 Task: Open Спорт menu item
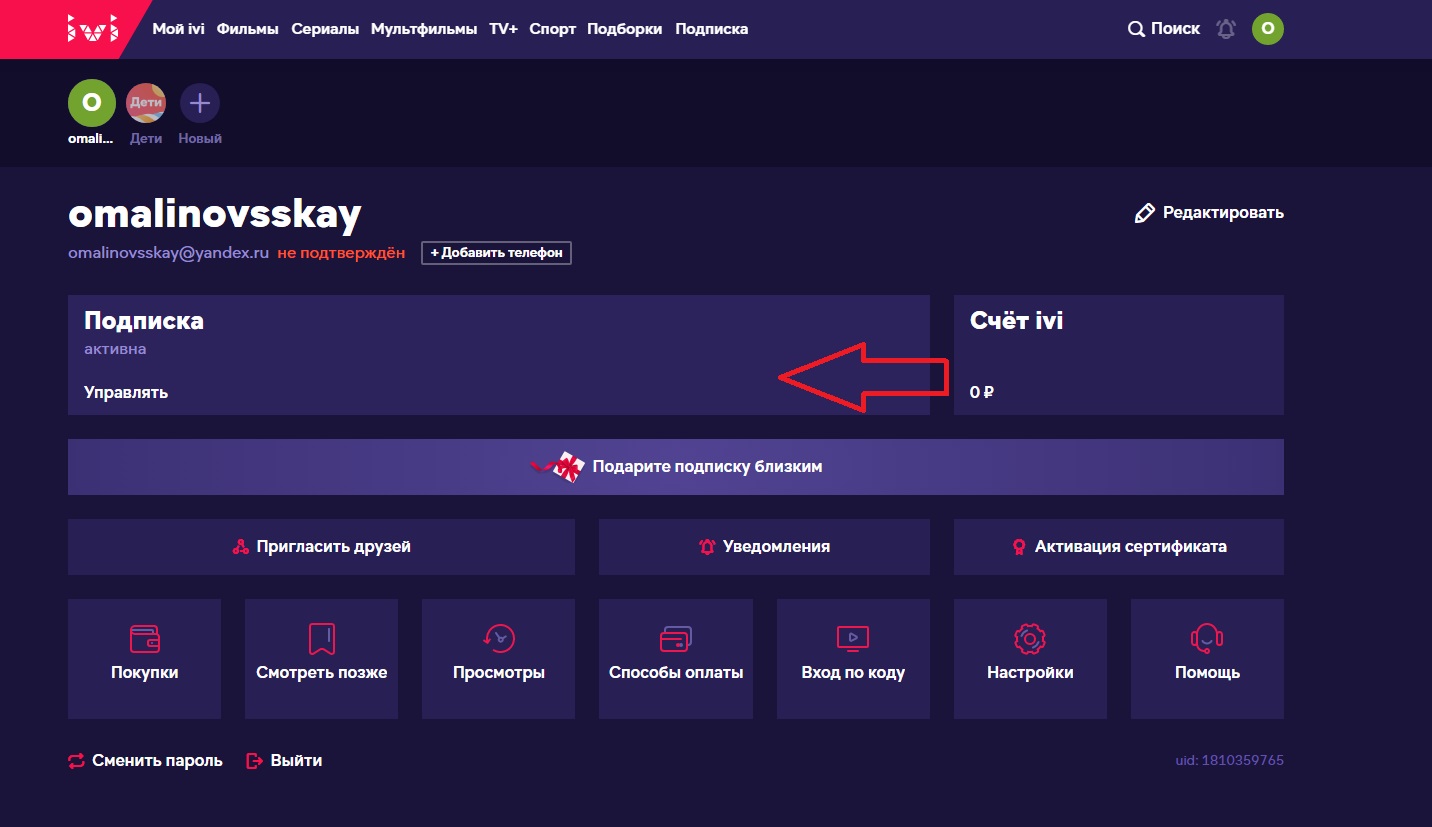(x=553, y=29)
